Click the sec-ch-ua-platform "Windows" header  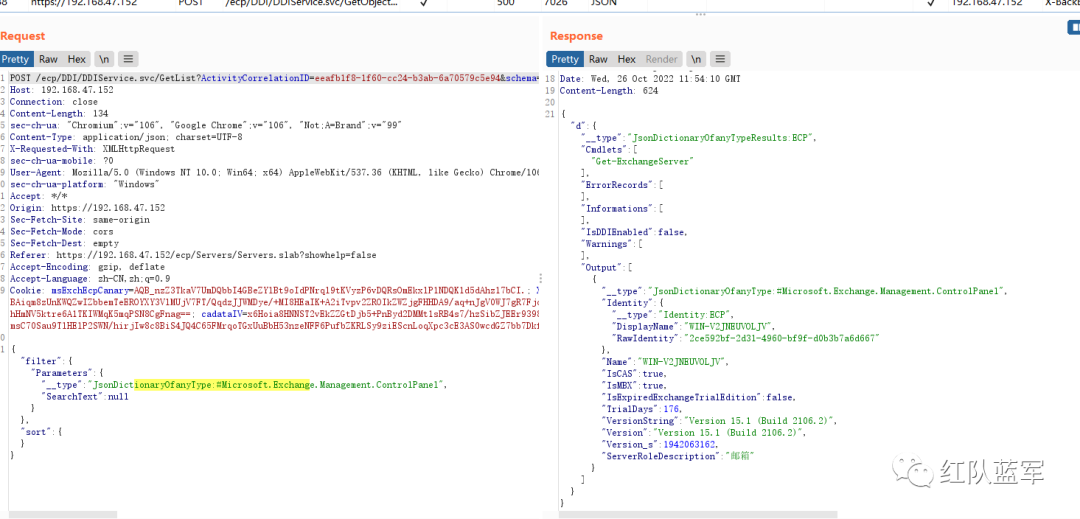pos(85,184)
